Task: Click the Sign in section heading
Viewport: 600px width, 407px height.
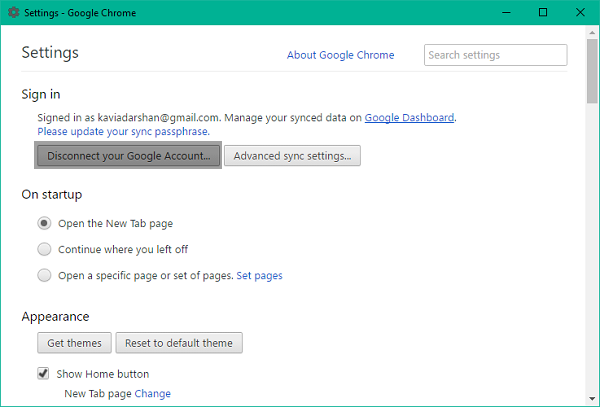Action: pos(41,94)
